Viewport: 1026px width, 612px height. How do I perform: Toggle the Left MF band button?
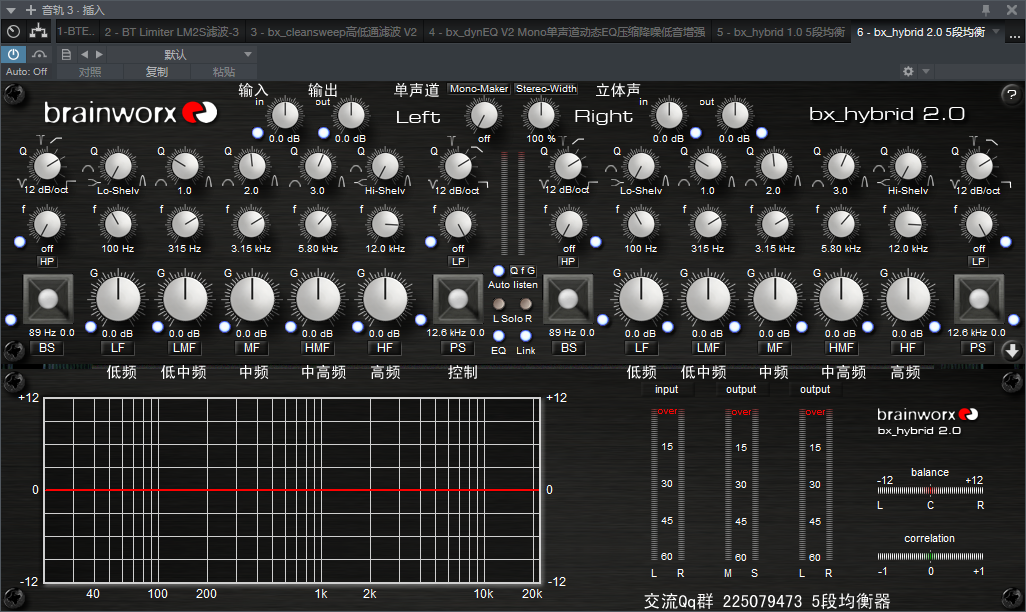(252, 348)
